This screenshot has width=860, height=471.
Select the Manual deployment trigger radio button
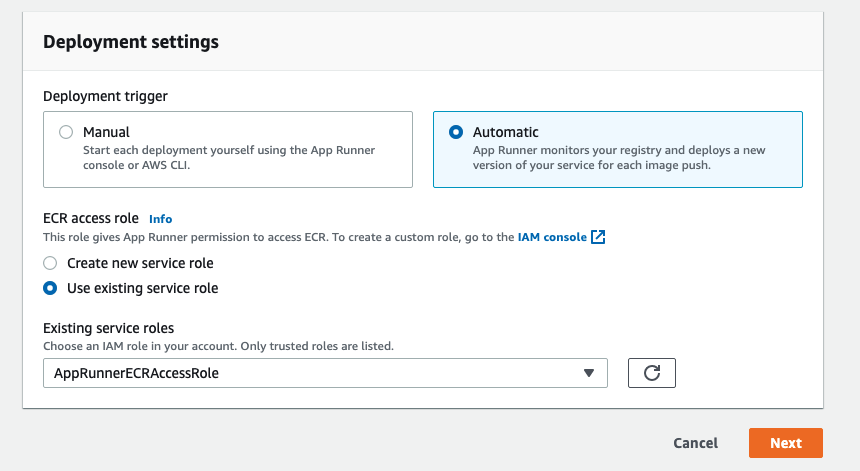coord(66,132)
